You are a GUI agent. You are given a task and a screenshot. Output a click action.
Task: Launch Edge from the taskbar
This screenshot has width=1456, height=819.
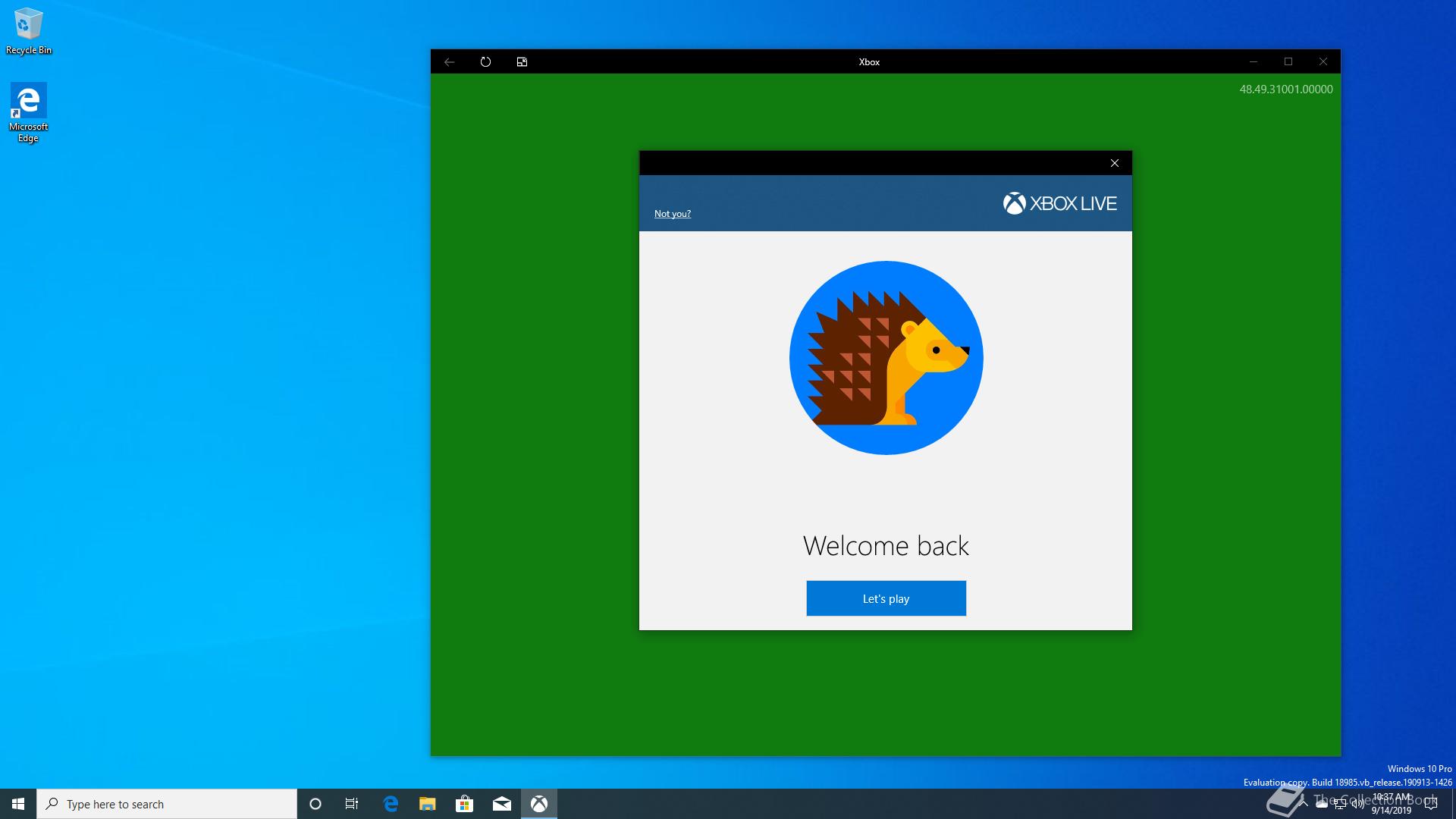click(x=391, y=804)
